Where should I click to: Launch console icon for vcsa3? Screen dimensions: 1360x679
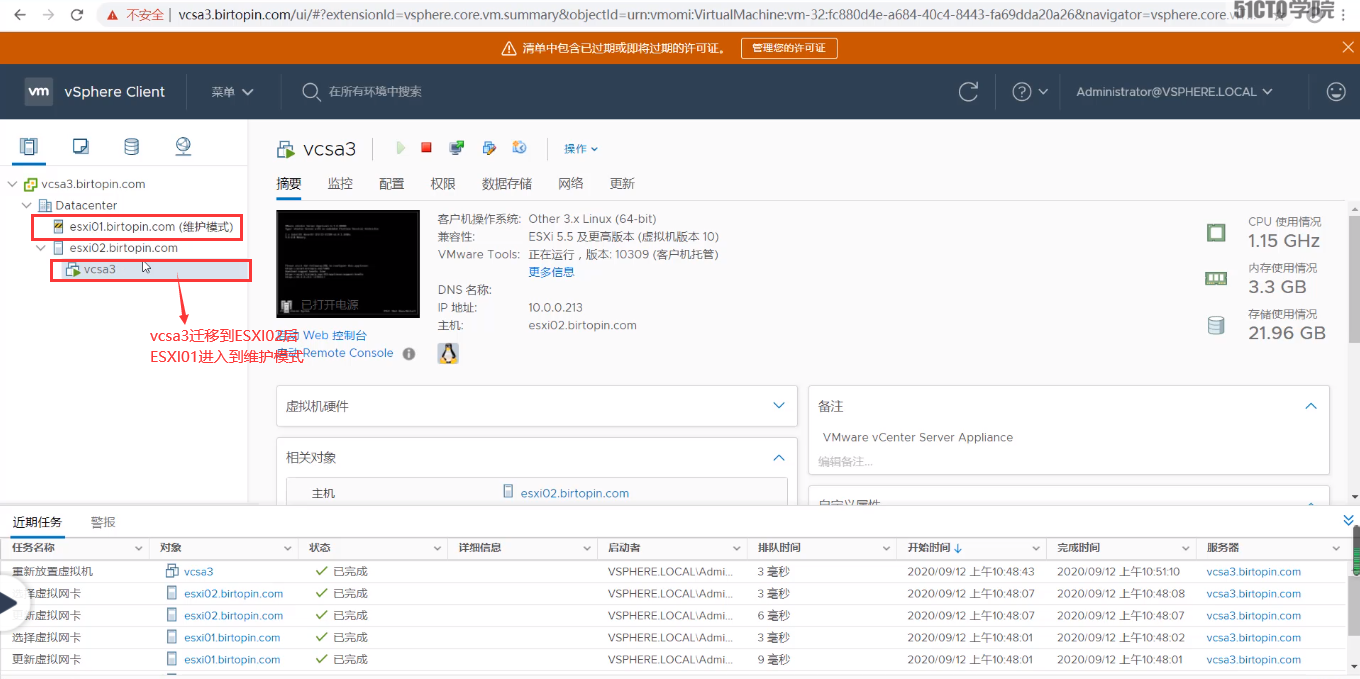point(457,148)
